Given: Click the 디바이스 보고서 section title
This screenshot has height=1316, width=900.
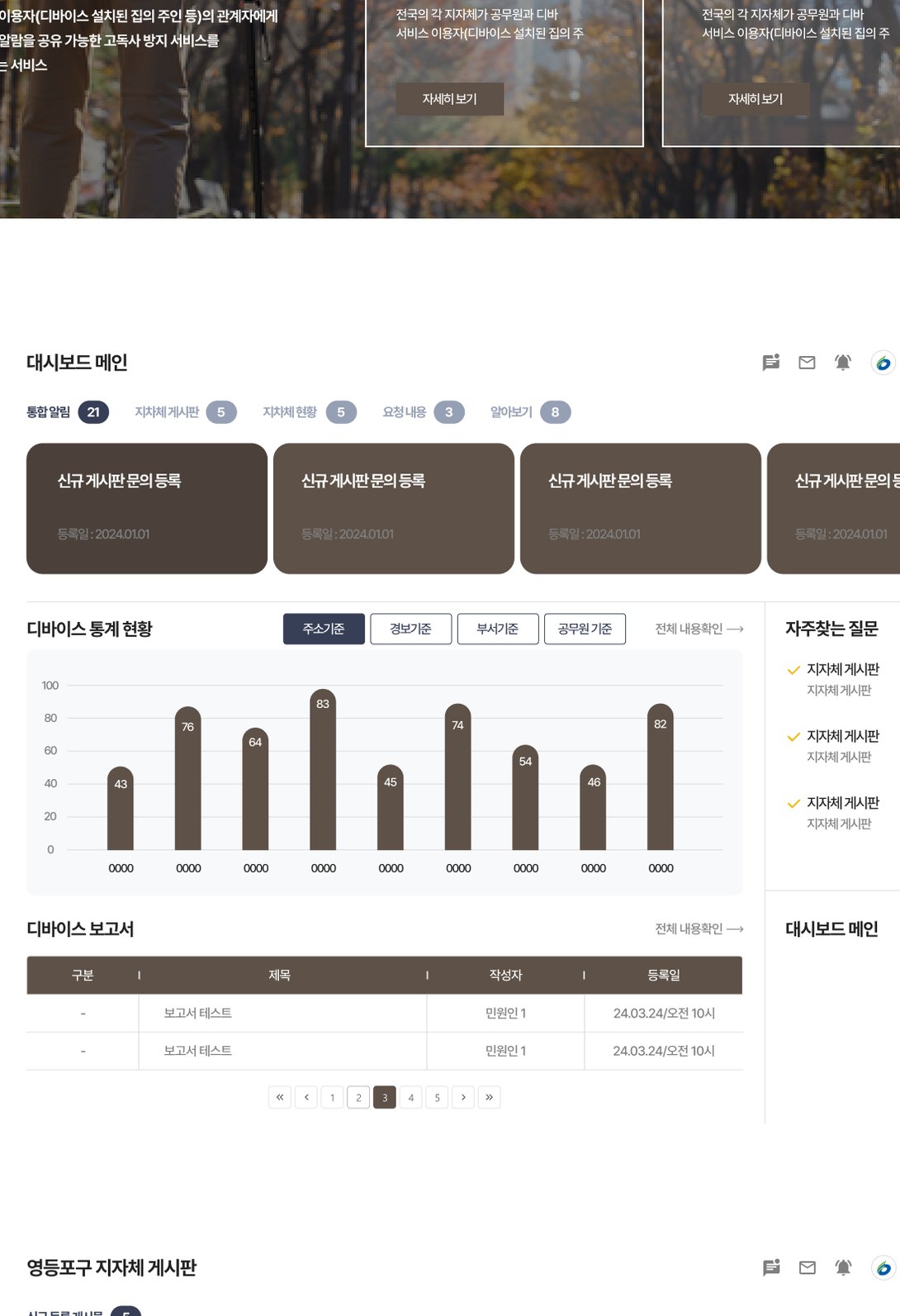Looking at the screenshot, I should [x=80, y=929].
